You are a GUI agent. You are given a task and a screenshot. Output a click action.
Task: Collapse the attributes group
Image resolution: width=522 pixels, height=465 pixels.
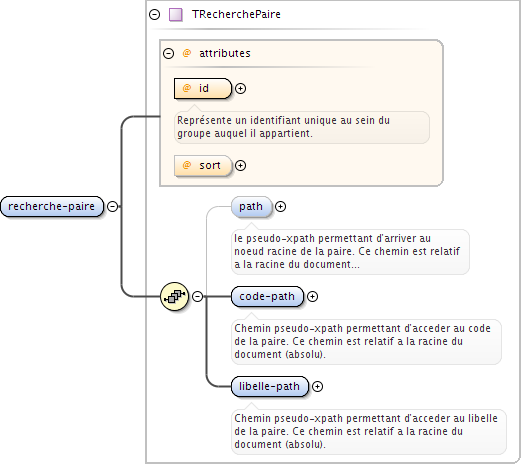[168, 53]
